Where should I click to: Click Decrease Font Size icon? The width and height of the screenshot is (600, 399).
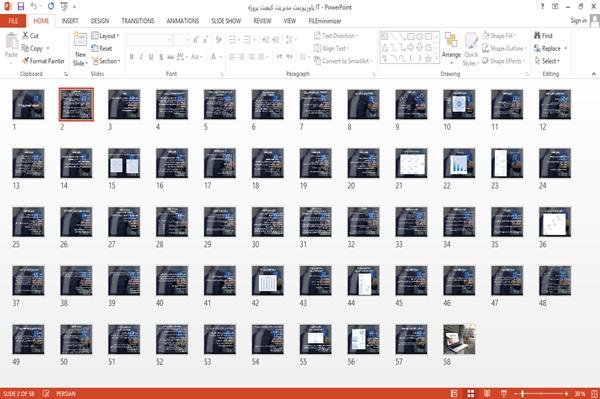point(206,39)
